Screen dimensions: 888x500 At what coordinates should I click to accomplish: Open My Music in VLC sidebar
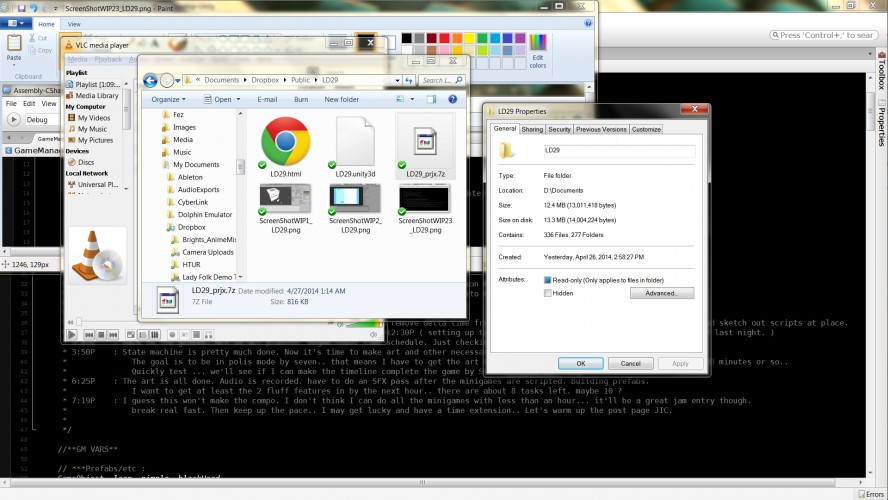click(87, 129)
